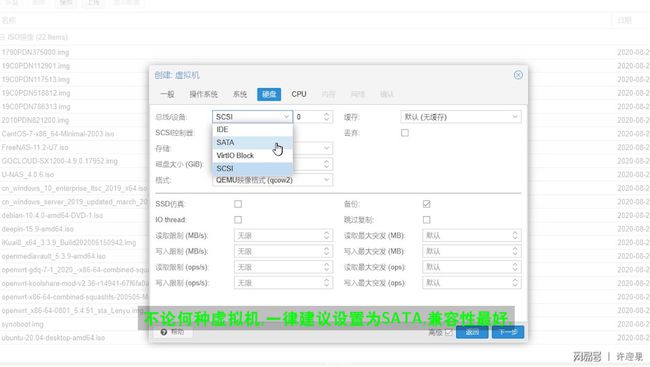The height and width of the screenshot is (367, 650).
Task: Choose VirtIO Block from the bus list
Action: [x=252, y=156]
